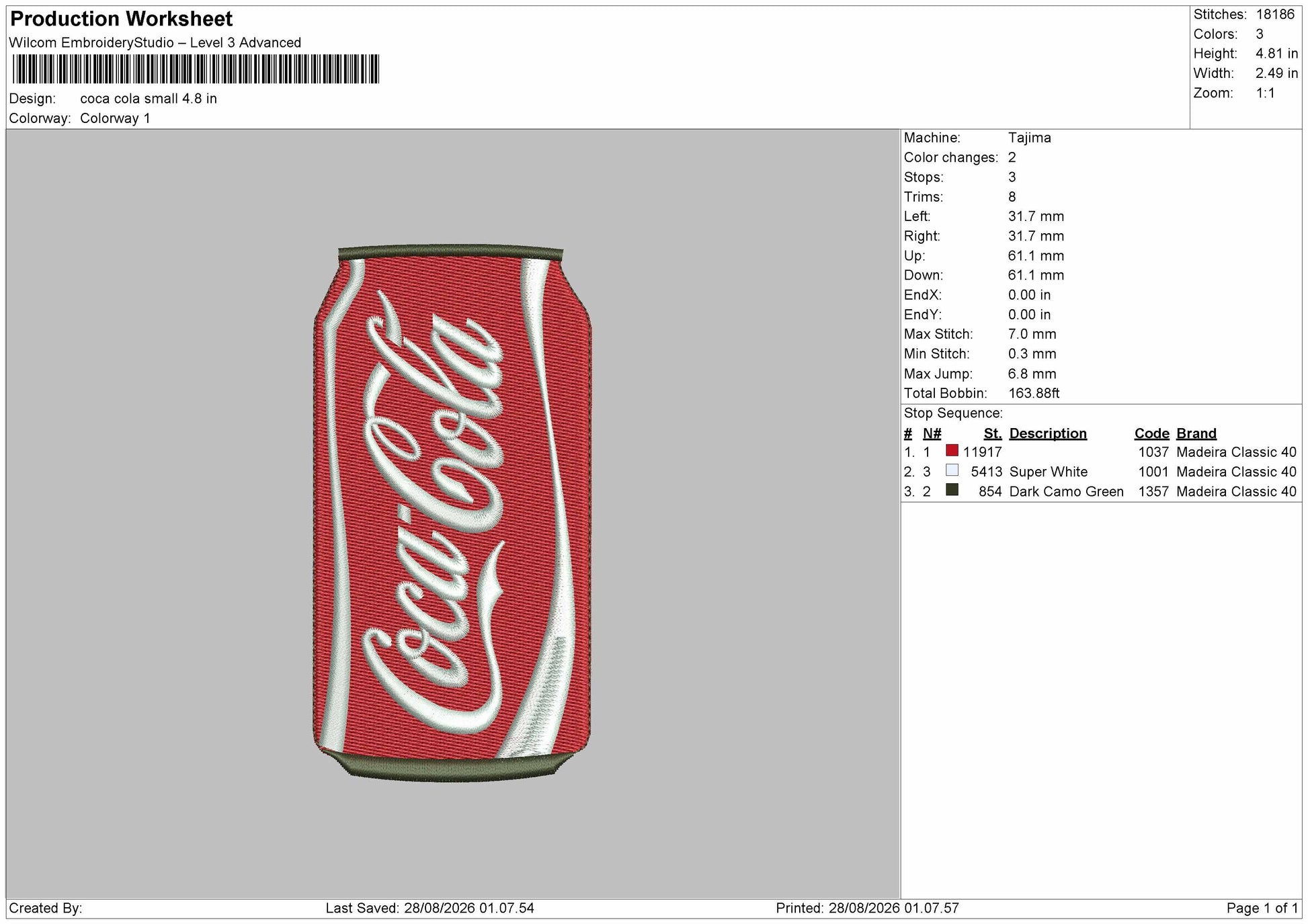Screen dimensions: 1308x924
Task: Click the "Created By:" footer label
Action: point(46,909)
